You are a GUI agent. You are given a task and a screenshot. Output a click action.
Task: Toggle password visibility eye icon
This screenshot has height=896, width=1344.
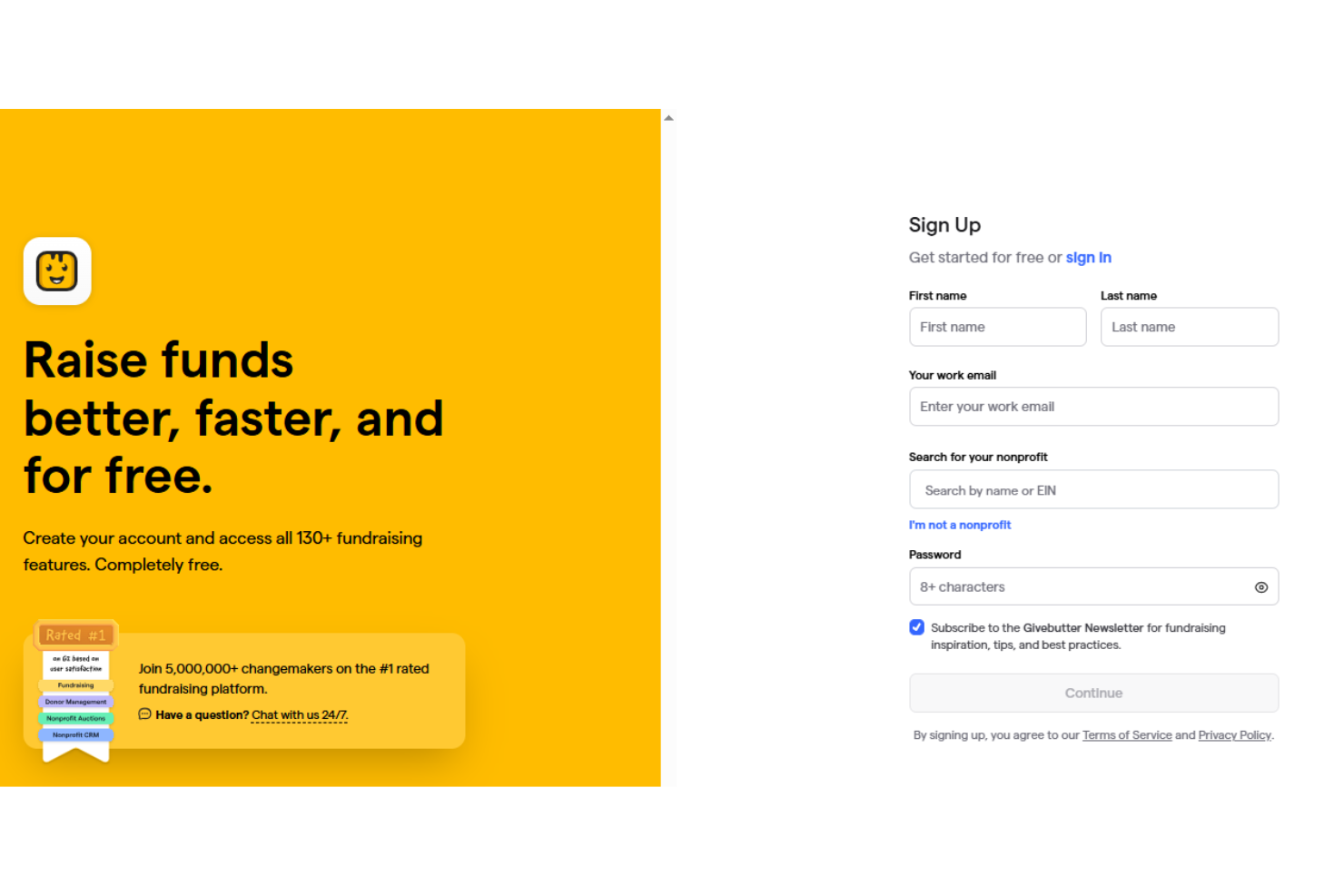click(x=1260, y=587)
